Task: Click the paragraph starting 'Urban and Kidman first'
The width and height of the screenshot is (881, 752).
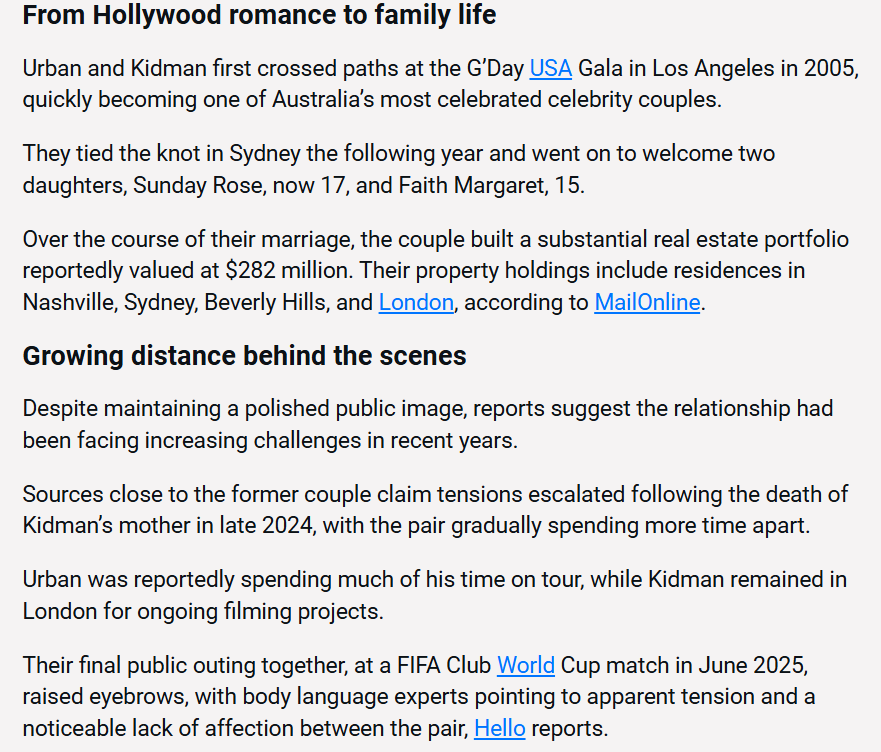Action: (x=440, y=84)
